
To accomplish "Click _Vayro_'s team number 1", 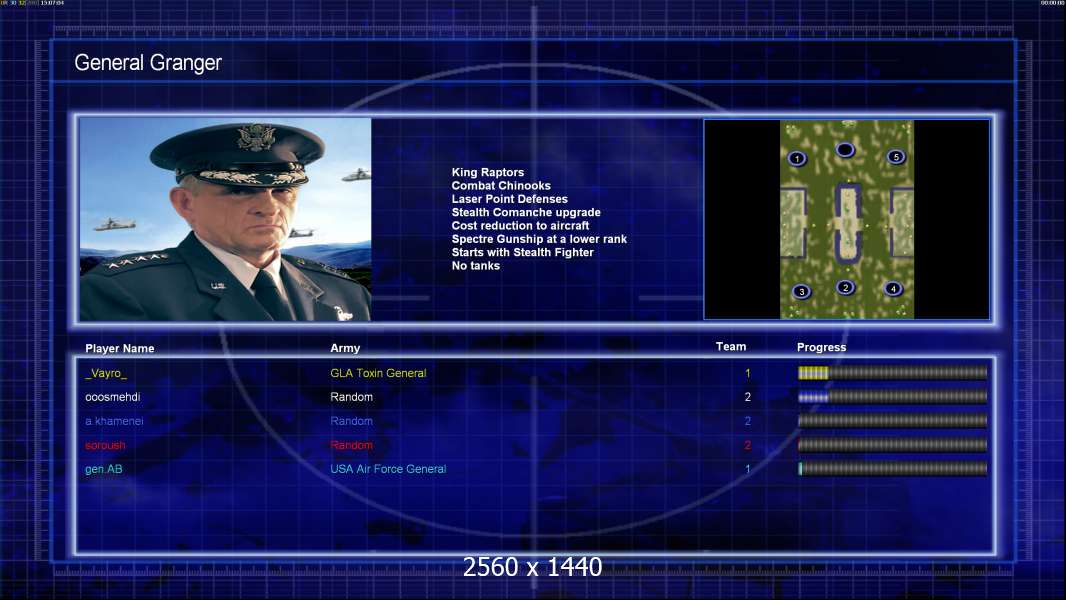I will (748, 373).
